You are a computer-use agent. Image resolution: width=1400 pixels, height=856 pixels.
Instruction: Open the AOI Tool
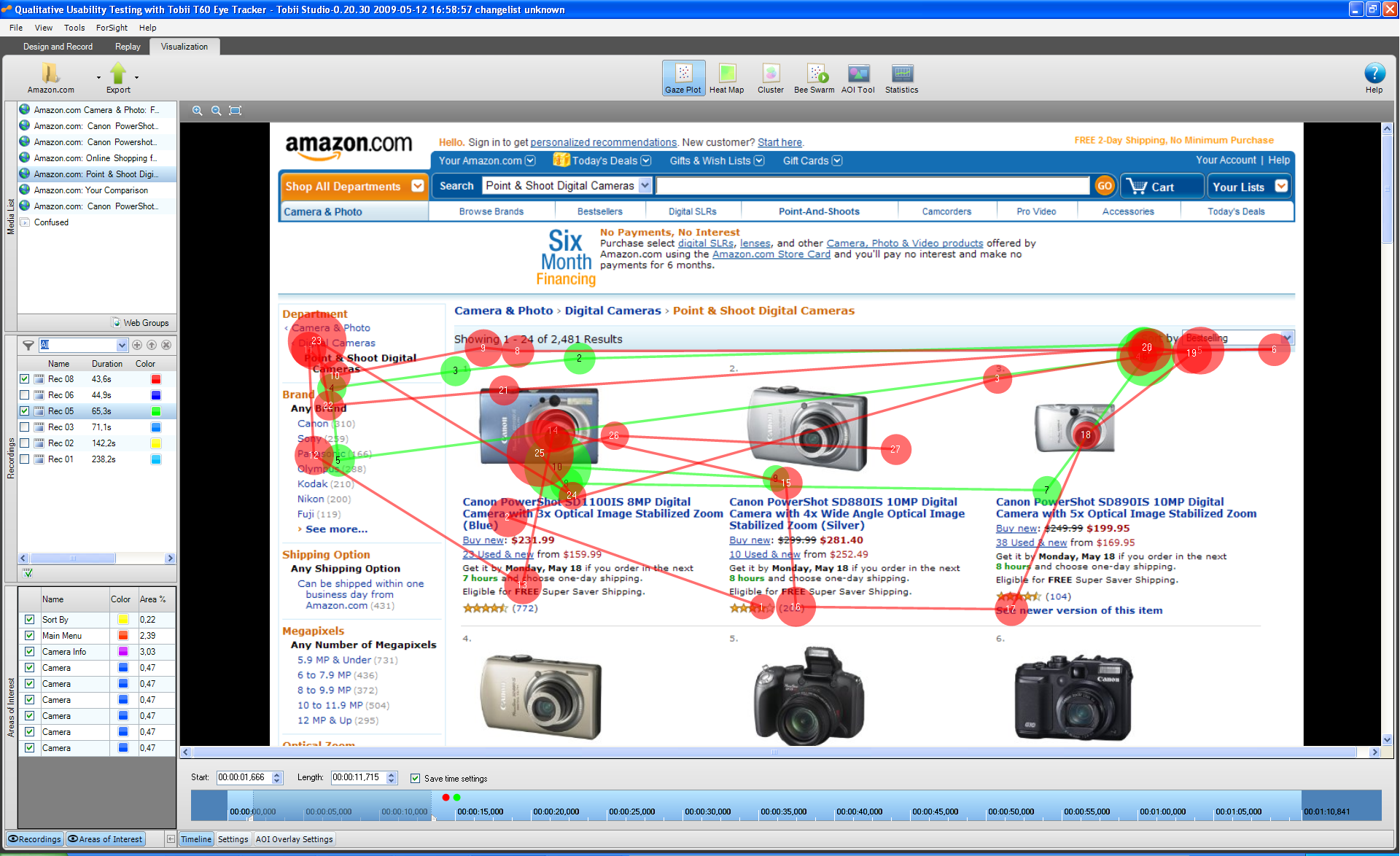click(x=857, y=78)
